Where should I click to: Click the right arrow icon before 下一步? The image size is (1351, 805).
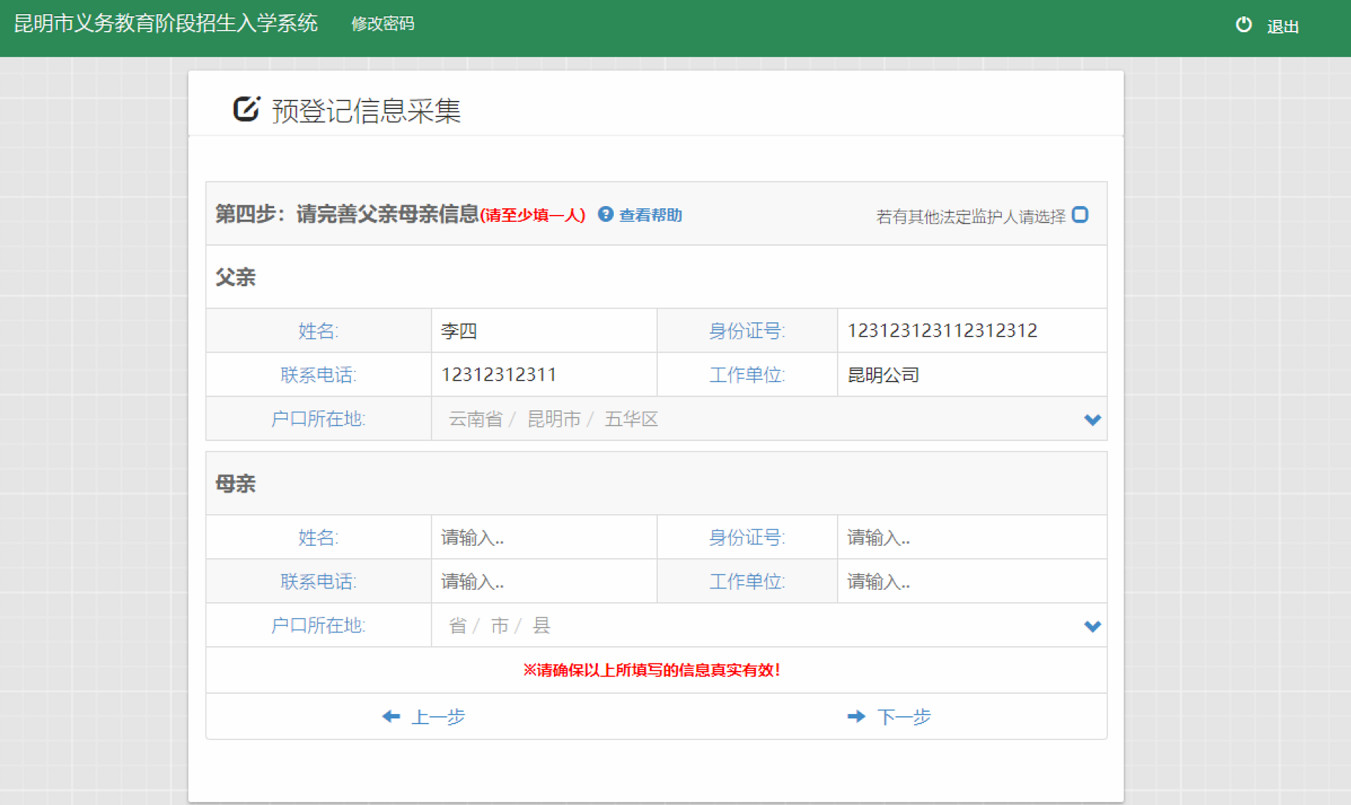point(856,717)
